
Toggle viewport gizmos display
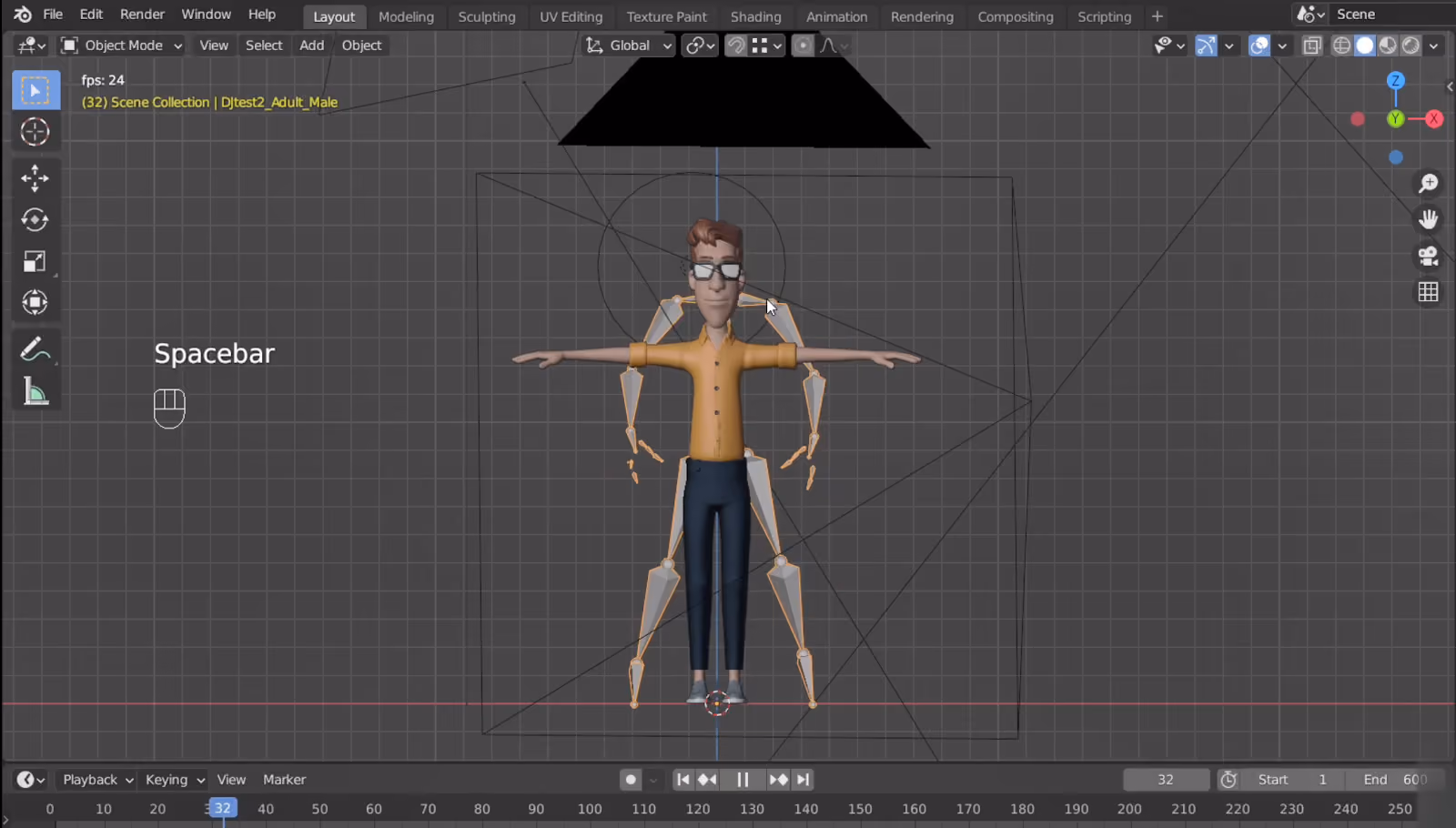(1206, 45)
